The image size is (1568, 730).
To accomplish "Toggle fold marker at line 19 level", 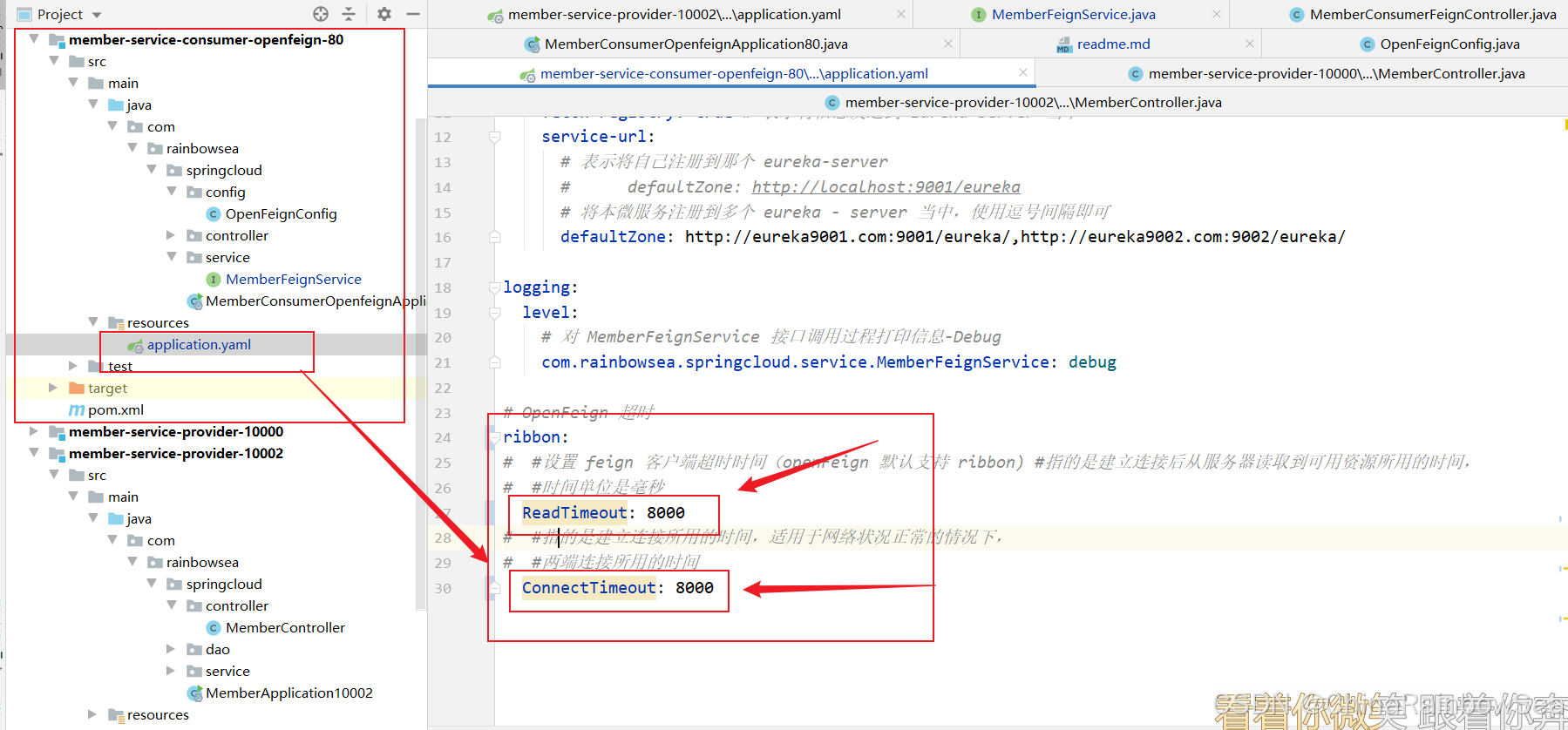I will coord(494,313).
